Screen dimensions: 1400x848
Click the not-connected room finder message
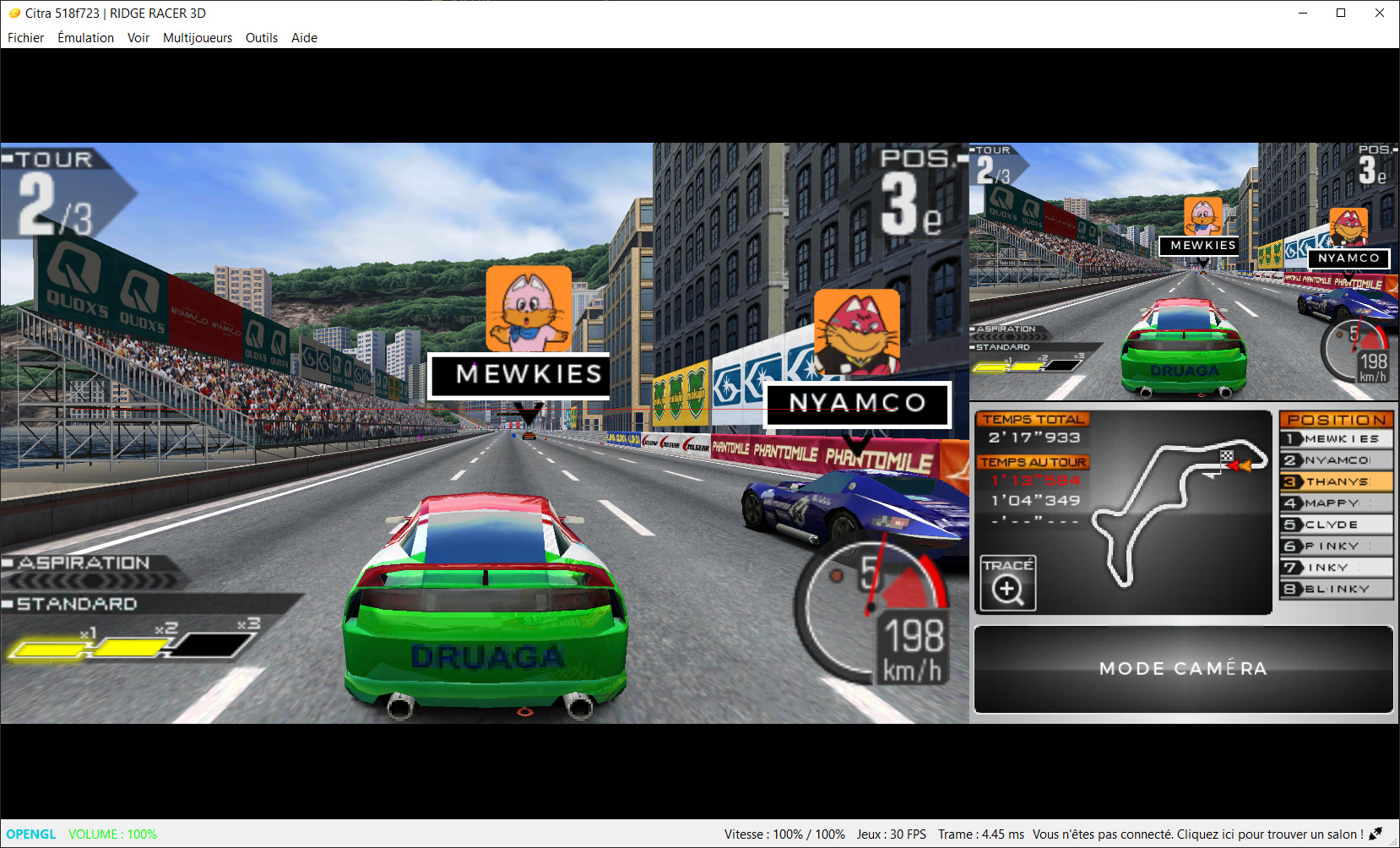1198,834
